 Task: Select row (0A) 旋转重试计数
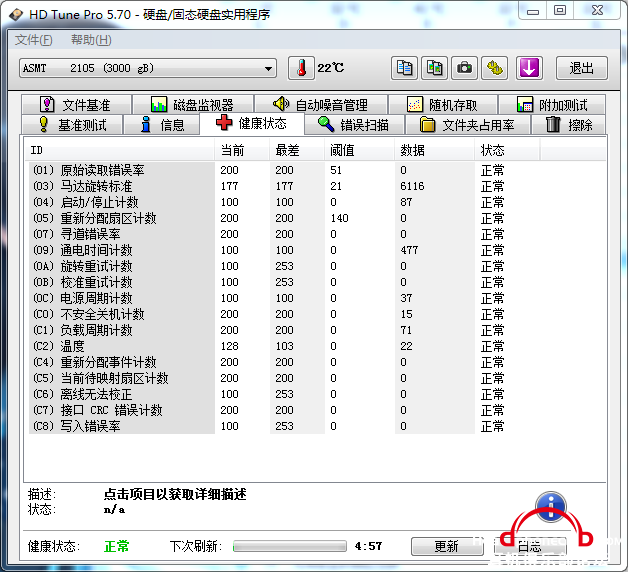[284, 266]
